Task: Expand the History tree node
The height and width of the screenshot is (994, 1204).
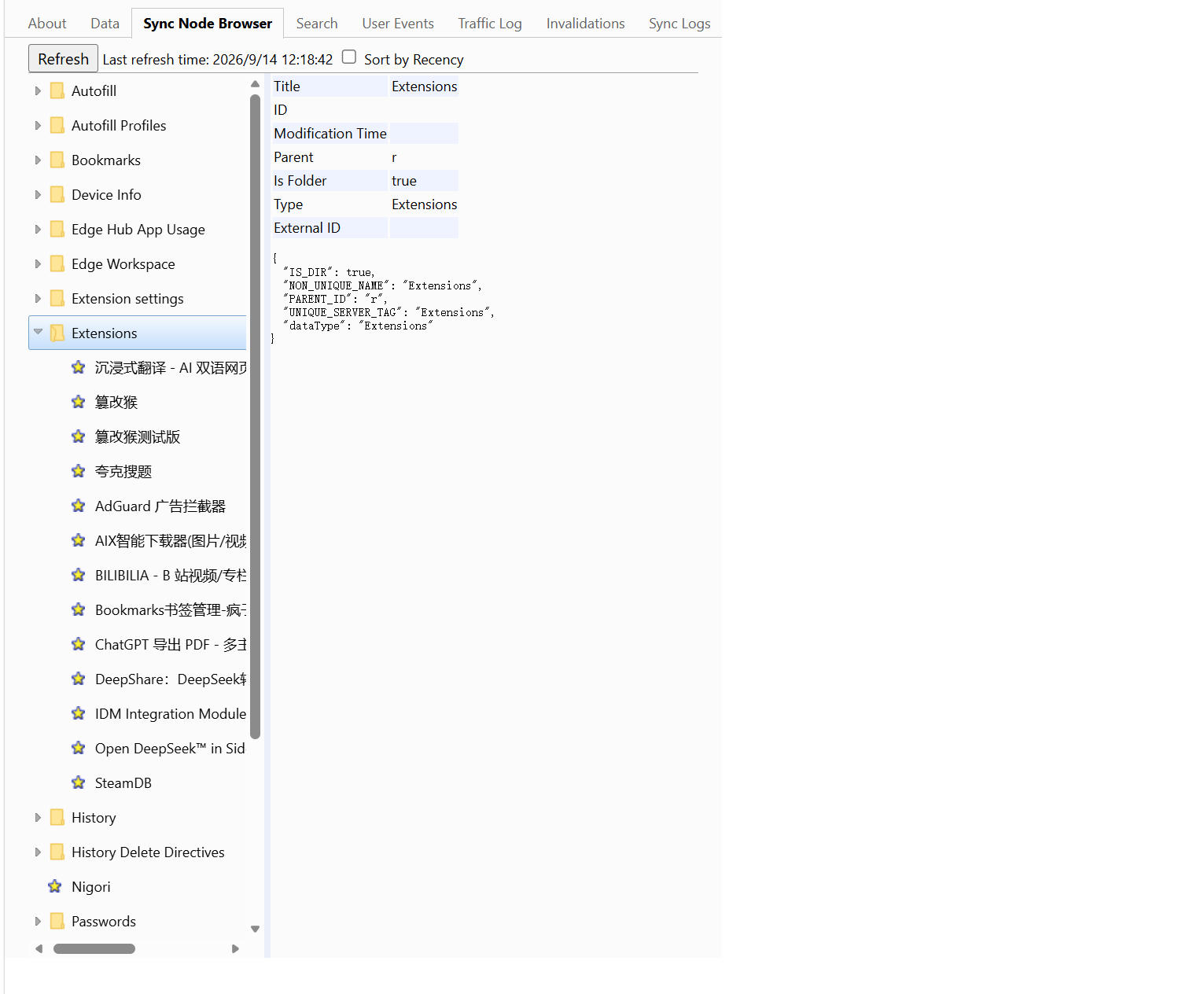Action: 38,818
